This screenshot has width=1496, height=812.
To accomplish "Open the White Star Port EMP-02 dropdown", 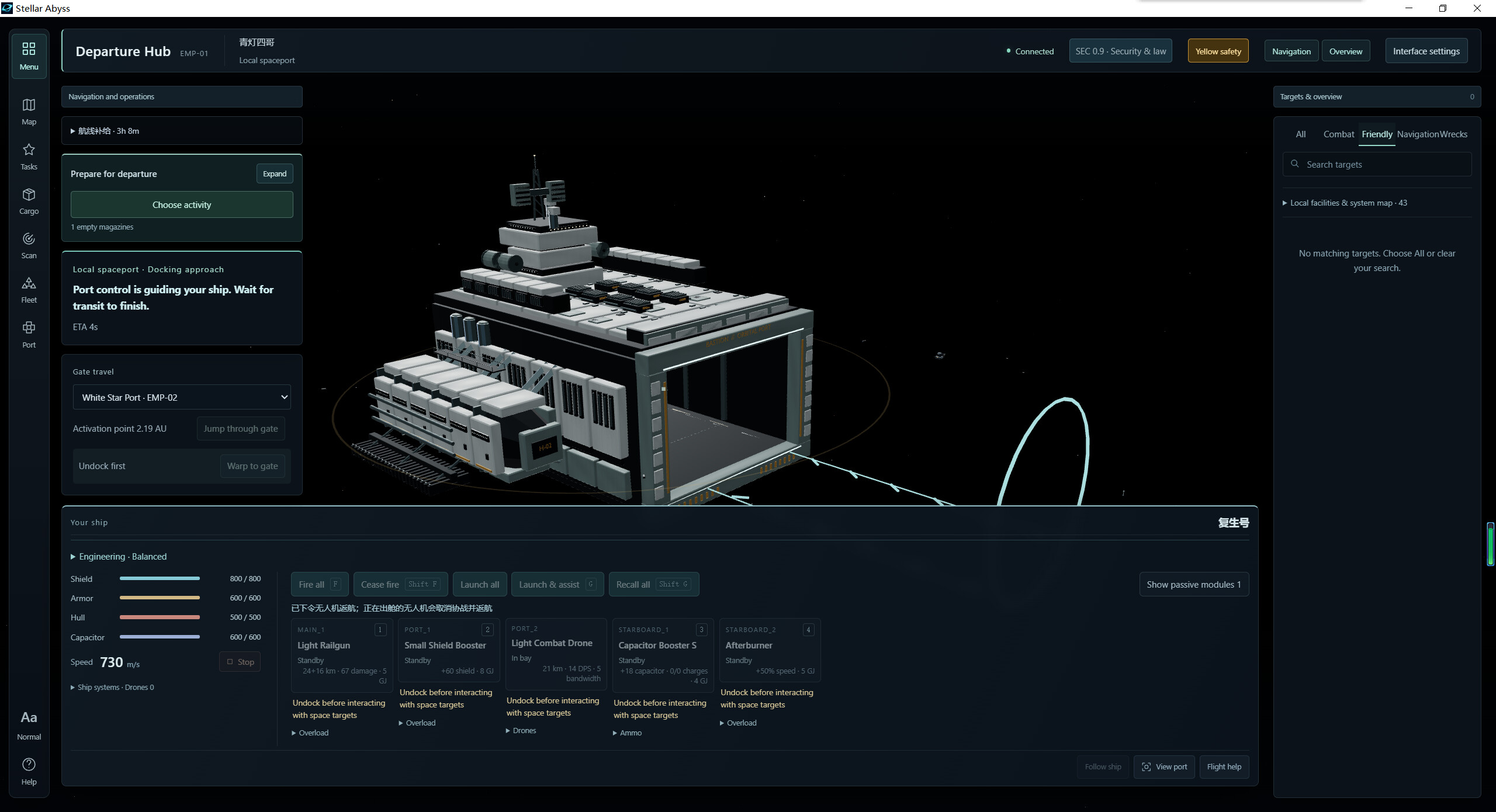I will point(182,397).
